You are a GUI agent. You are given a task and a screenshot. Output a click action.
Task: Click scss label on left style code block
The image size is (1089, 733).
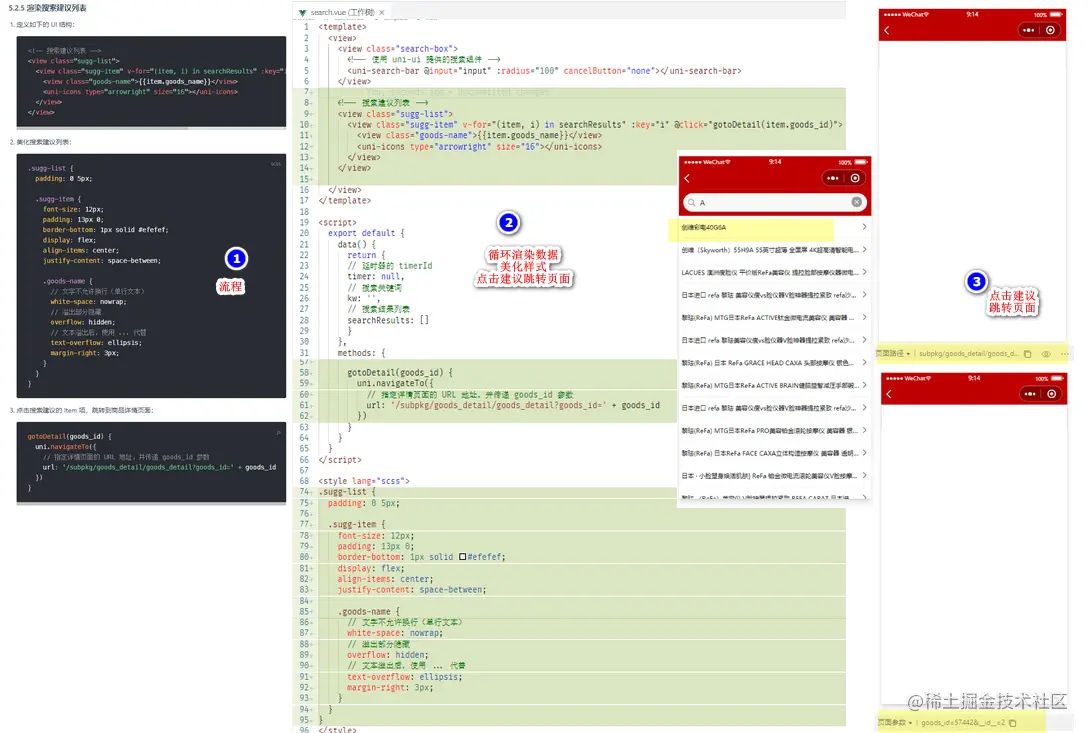(275, 163)
